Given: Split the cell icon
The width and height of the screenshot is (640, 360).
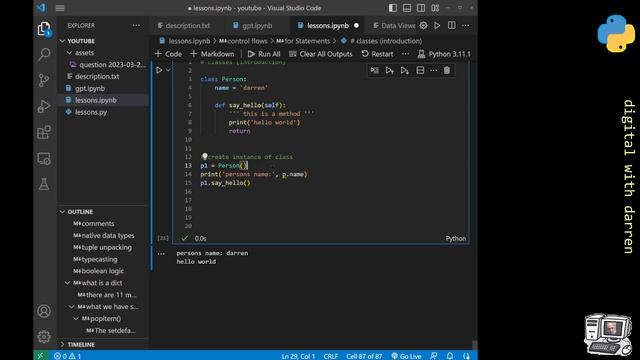Looking at the screenshot, I should click(420, 71).
